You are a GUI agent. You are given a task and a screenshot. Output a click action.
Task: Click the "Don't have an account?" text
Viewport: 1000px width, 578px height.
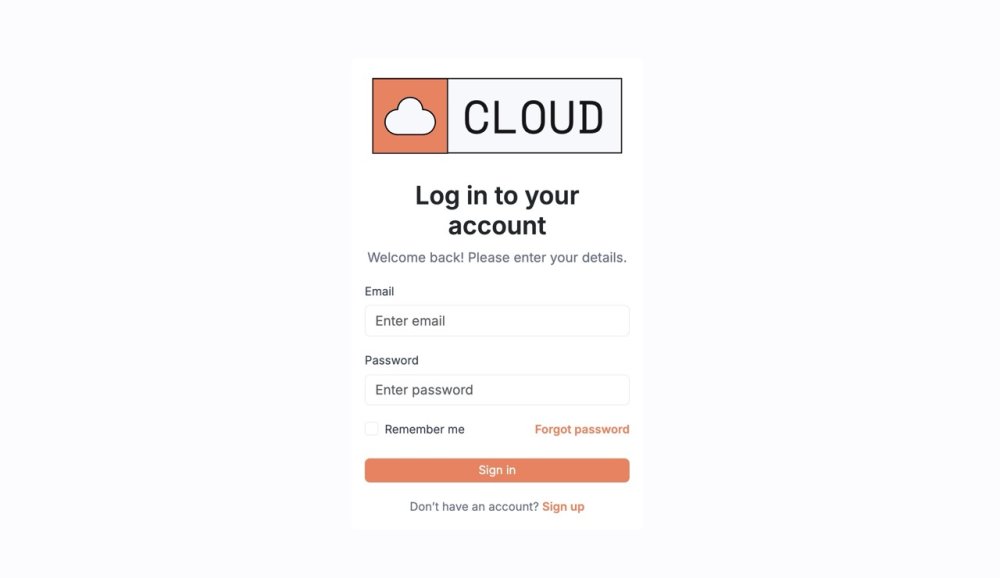click(474, 507)
